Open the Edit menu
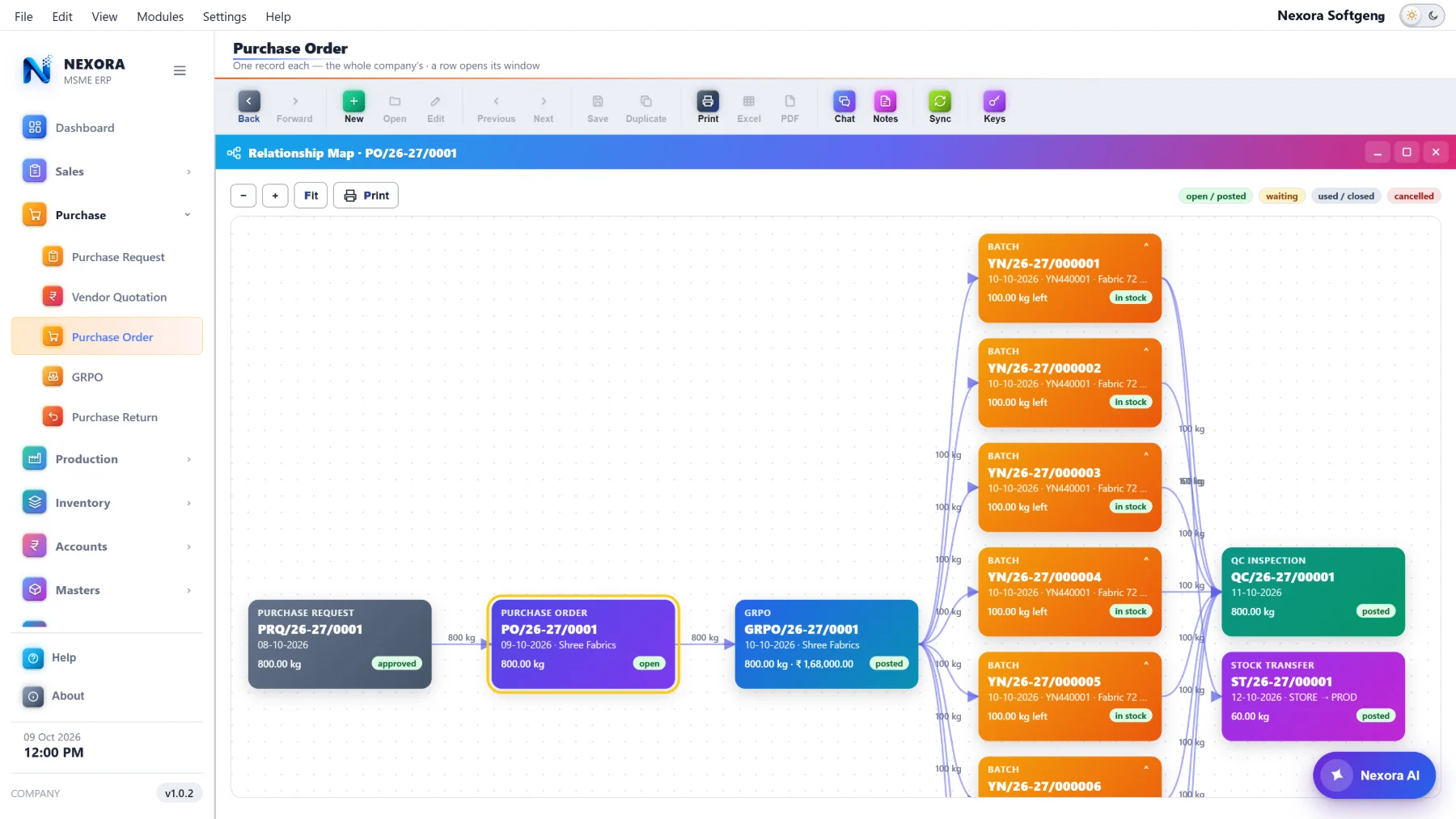 tap(62, 16)
